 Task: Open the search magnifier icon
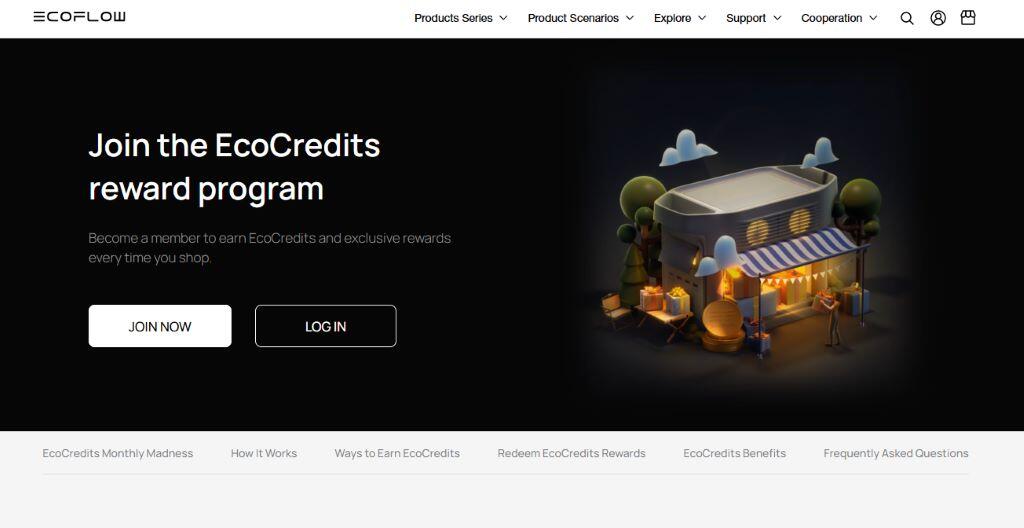click(906, 18)
